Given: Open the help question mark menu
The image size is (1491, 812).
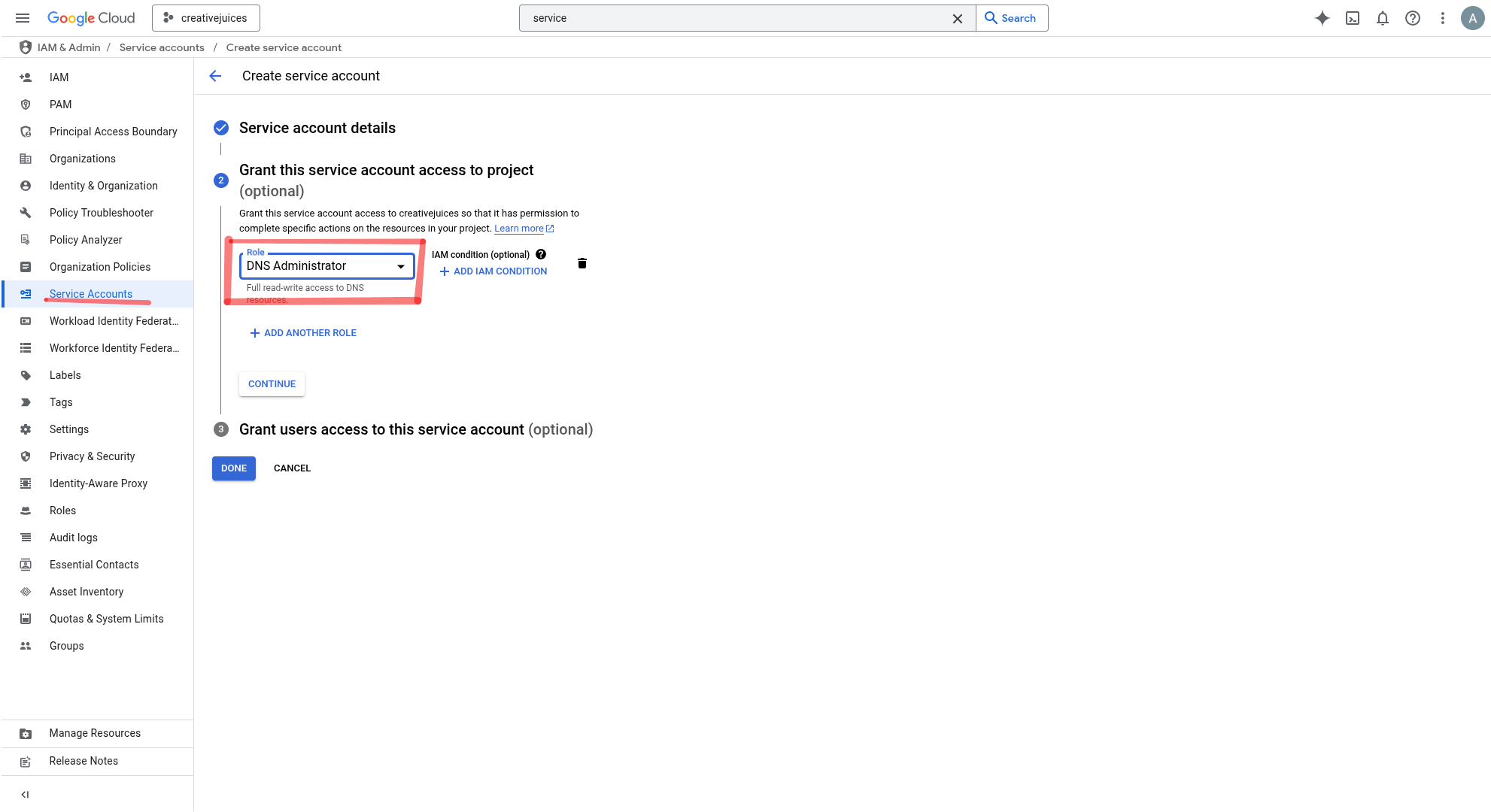Looking at the screenshot, I should [x=1412, y=18].
